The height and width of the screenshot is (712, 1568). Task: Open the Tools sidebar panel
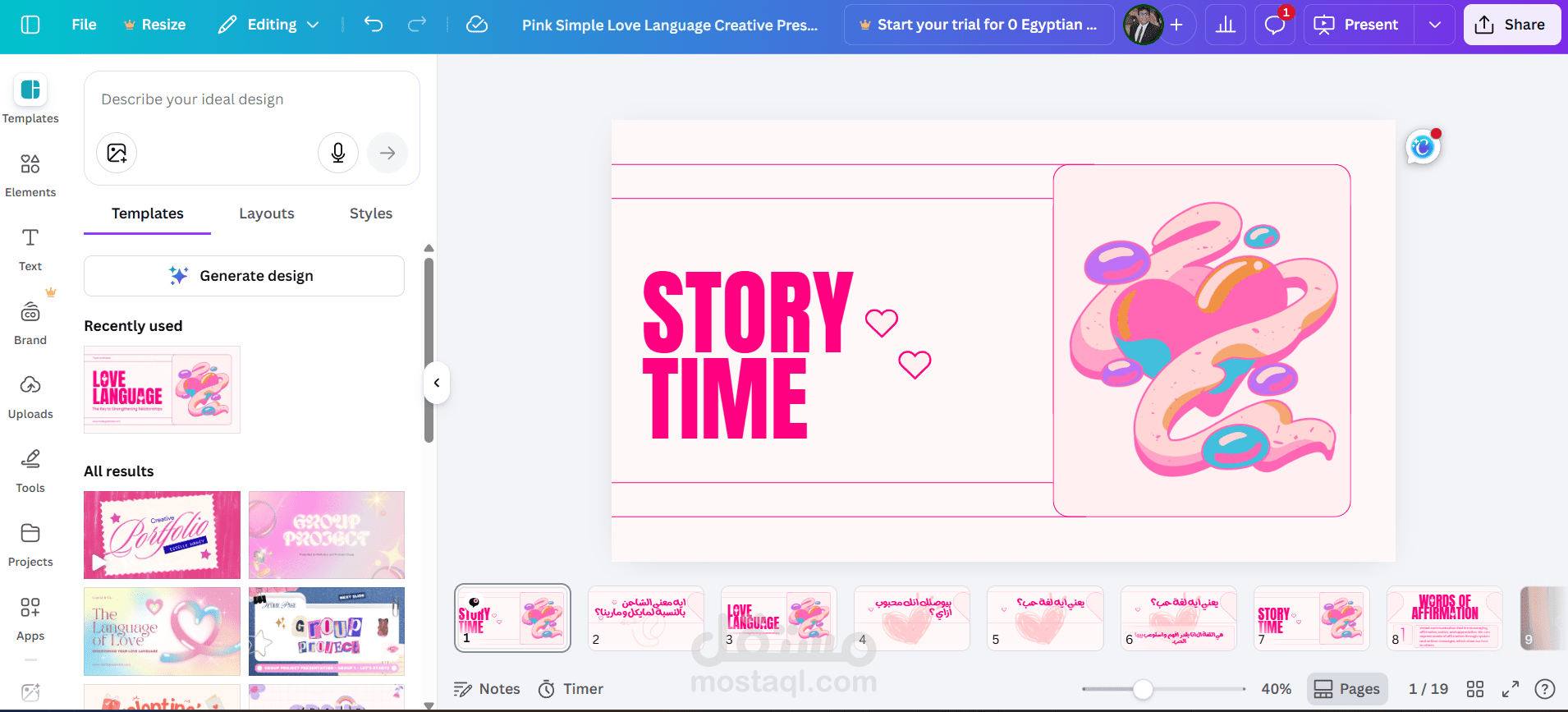pos(30,471)
